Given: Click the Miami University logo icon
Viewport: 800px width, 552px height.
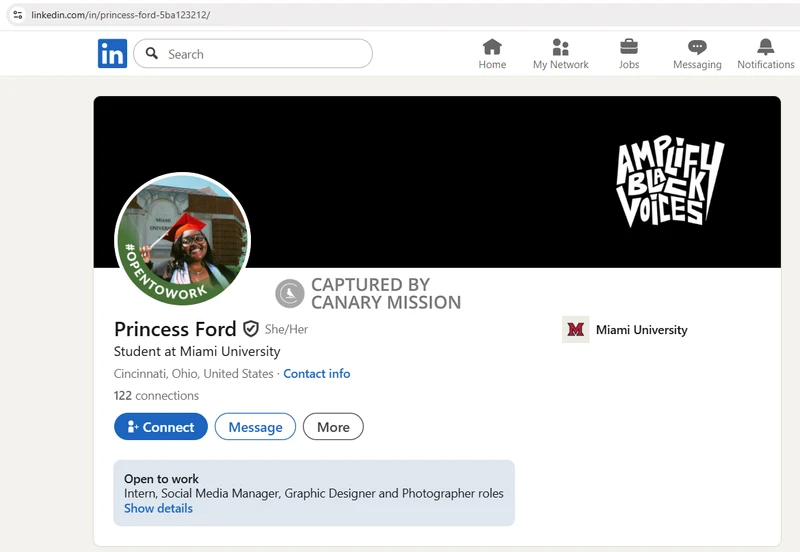Looking at the screenshot, I should (576, 330).
